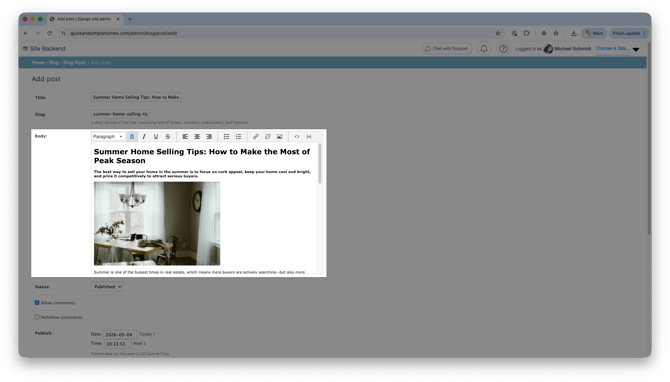
Task: Click Chat with Support button
Action: [447, 49]
